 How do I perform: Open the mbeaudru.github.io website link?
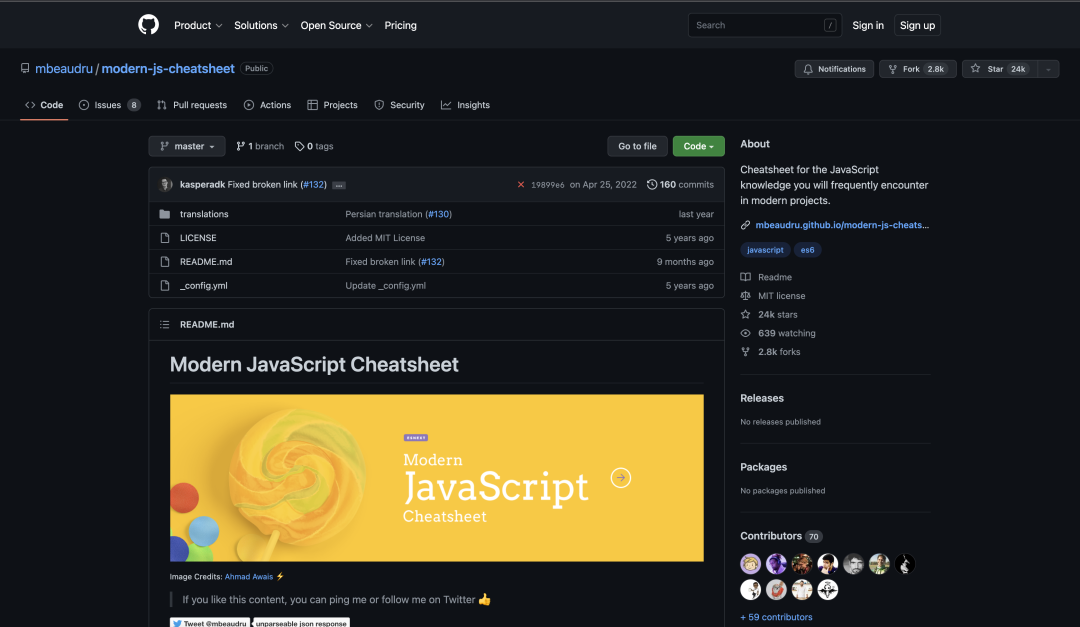coord(842,225)
